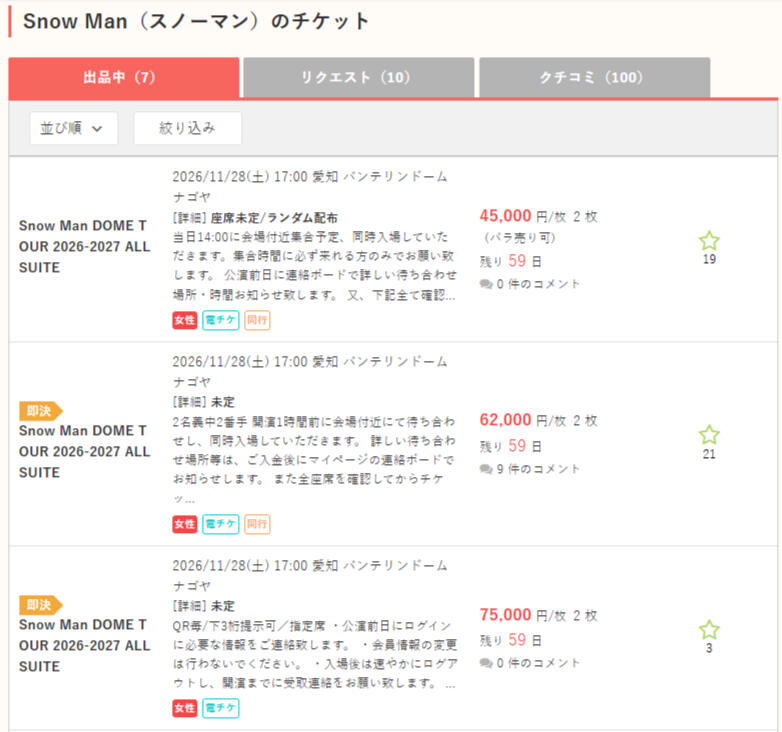Open listing title under 62,000 yen 即決 badge
Image resolution: width=782 pixels, height=732 pixels.
84,452
